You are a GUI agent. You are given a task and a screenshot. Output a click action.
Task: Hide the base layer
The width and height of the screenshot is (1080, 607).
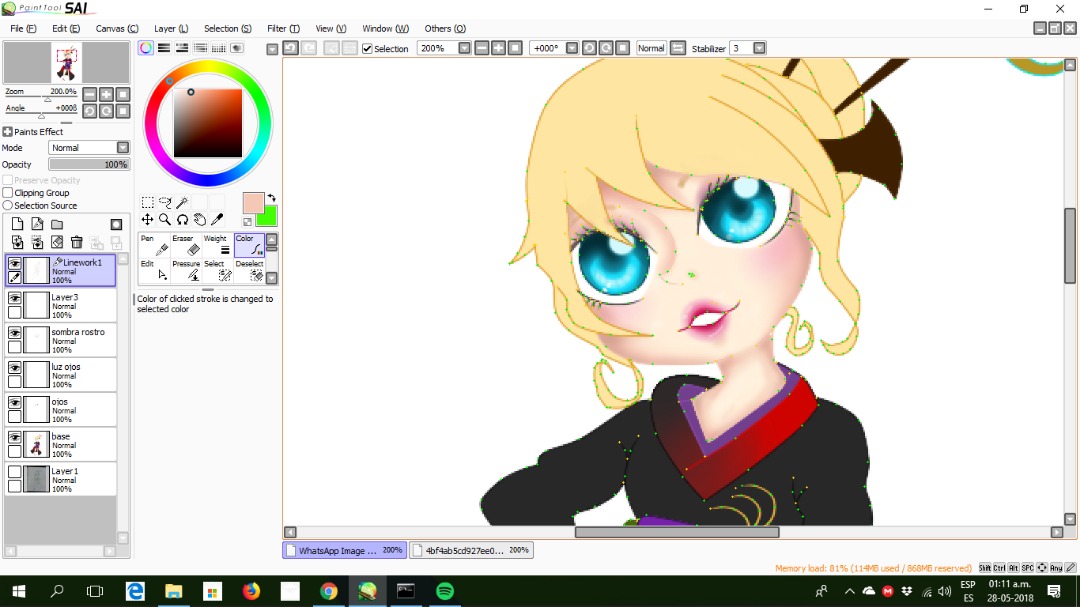pos(14,438)
